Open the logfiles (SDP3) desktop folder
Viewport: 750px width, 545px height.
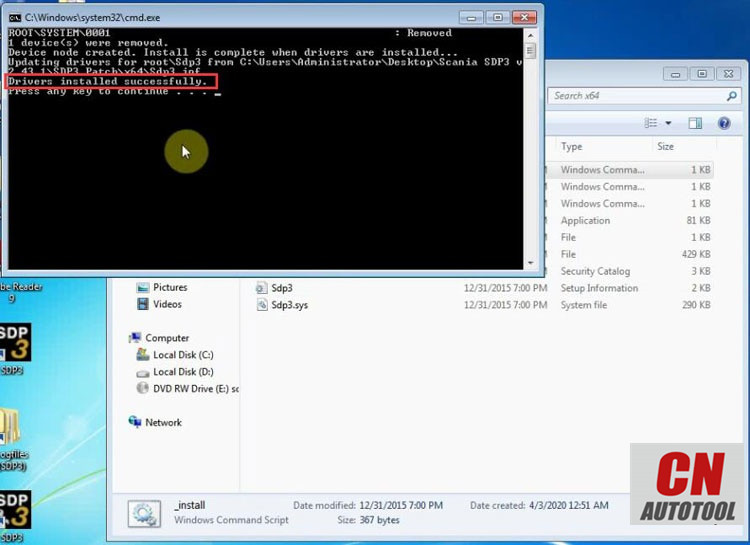(x=13, y=440)
